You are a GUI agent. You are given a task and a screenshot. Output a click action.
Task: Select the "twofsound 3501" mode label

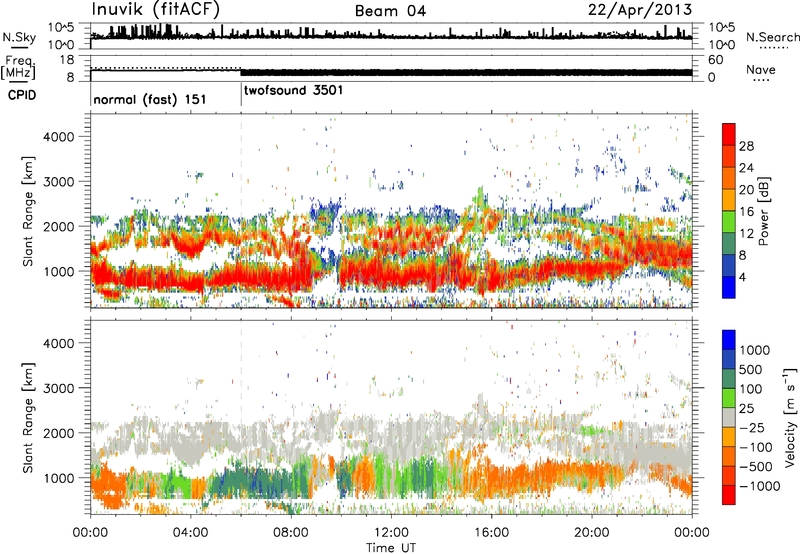293,90
